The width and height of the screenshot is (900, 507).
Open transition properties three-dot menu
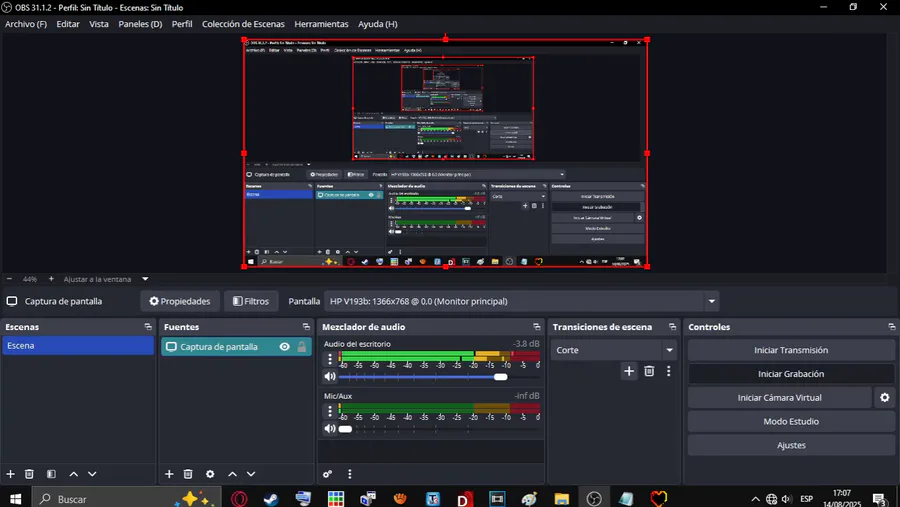669,371
